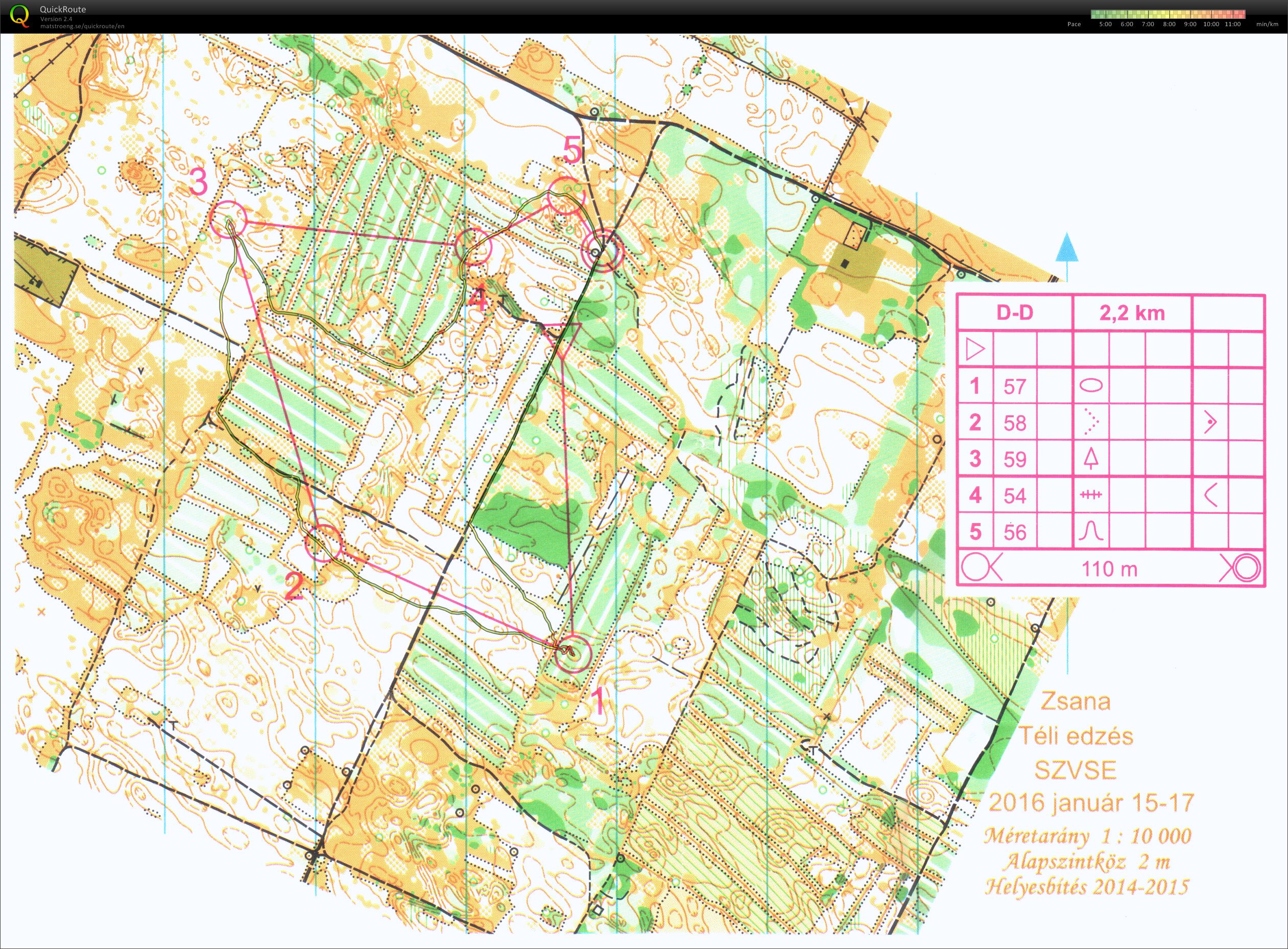Click the Téli edzés text
The height and width of the screenshot is (949, 1288).
pyautogui.click(x=1076, y=736)
